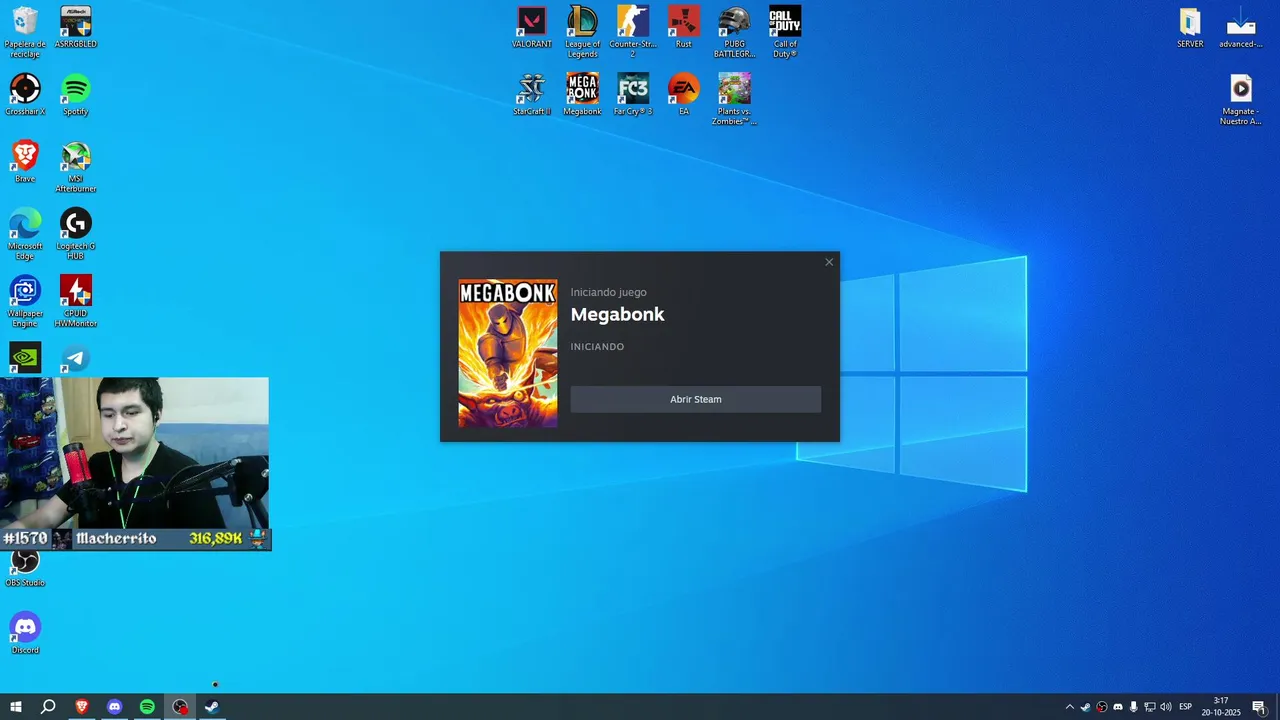Open the League of Legends desktop icon
Screen dimensions: 1280x720
583,32
